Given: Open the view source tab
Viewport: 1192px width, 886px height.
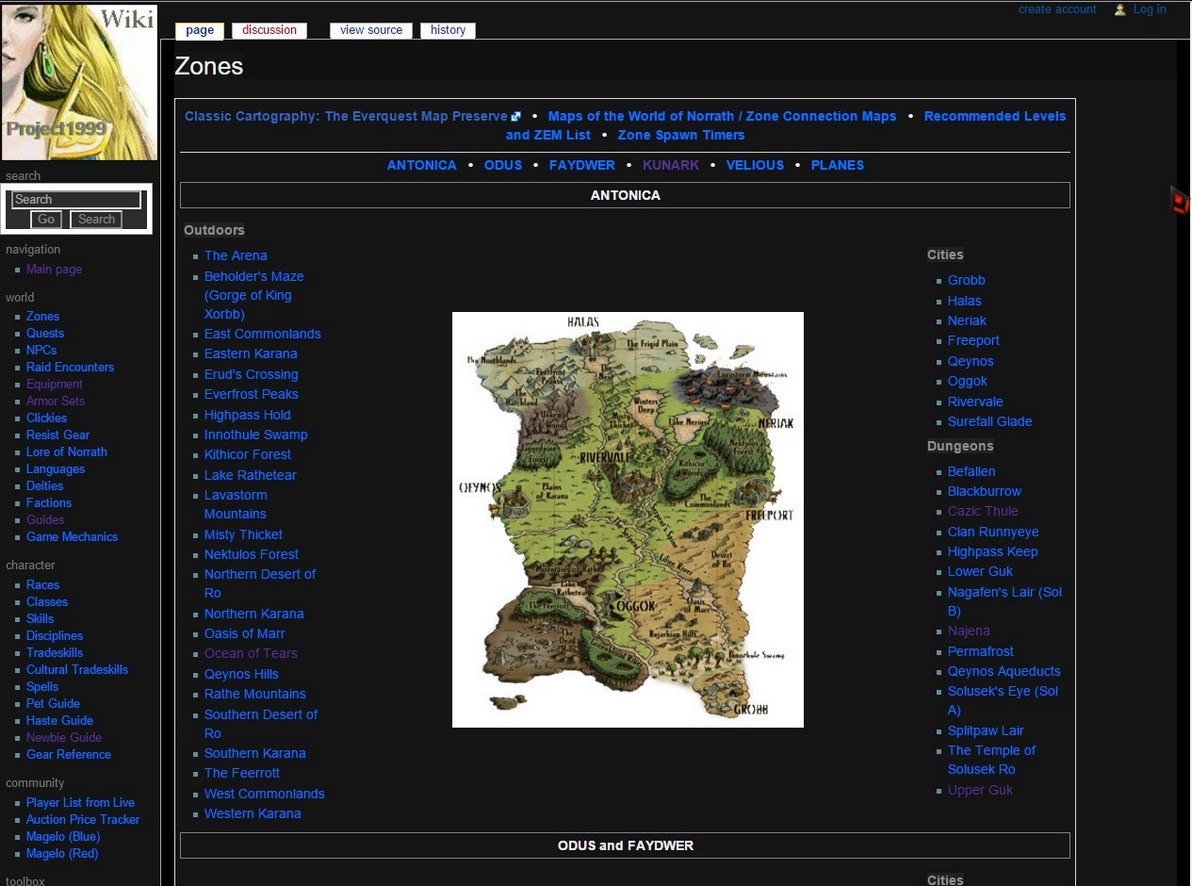Looking at the screenshot, I should [371, 30].
